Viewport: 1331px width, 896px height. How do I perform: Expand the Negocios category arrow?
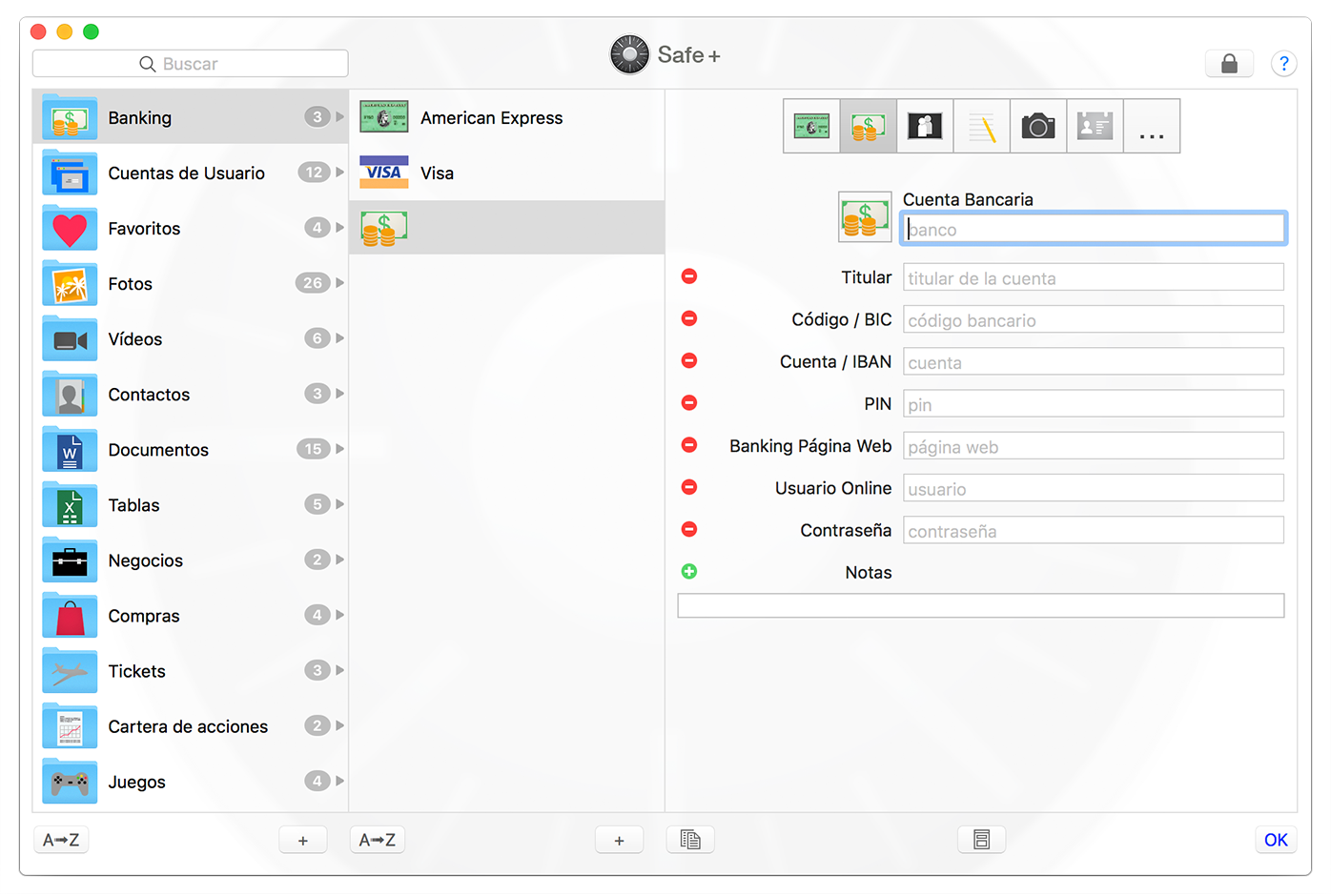click(x=339, y=560)
